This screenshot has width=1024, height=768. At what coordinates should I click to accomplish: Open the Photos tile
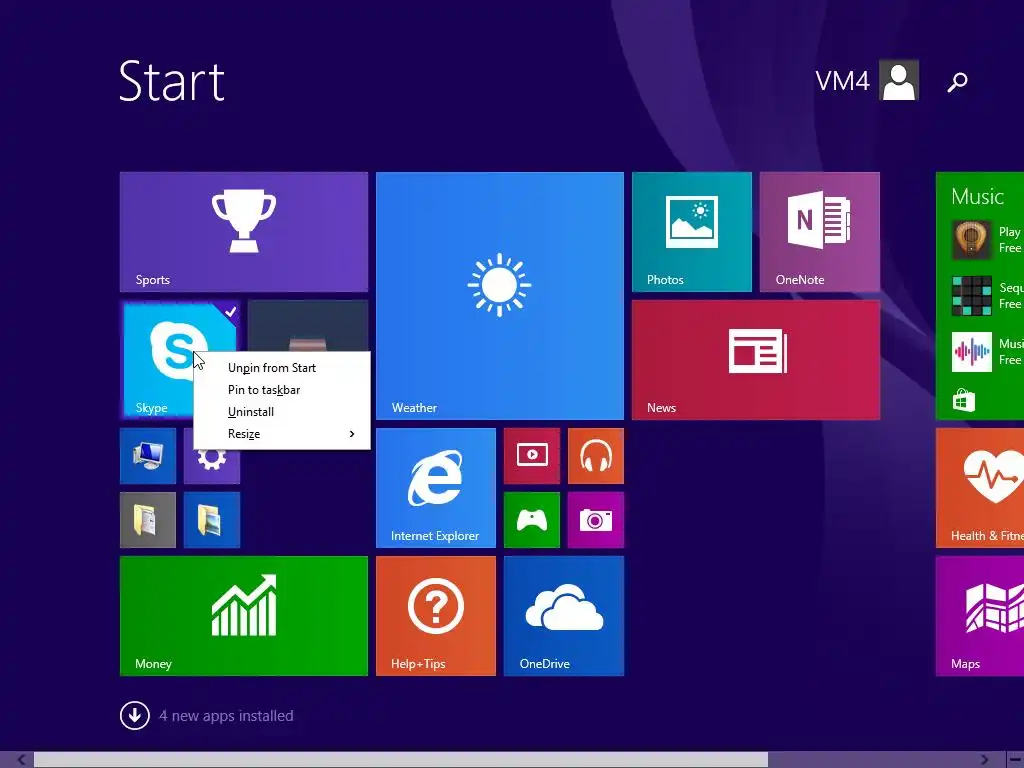(x=692, y=232)
